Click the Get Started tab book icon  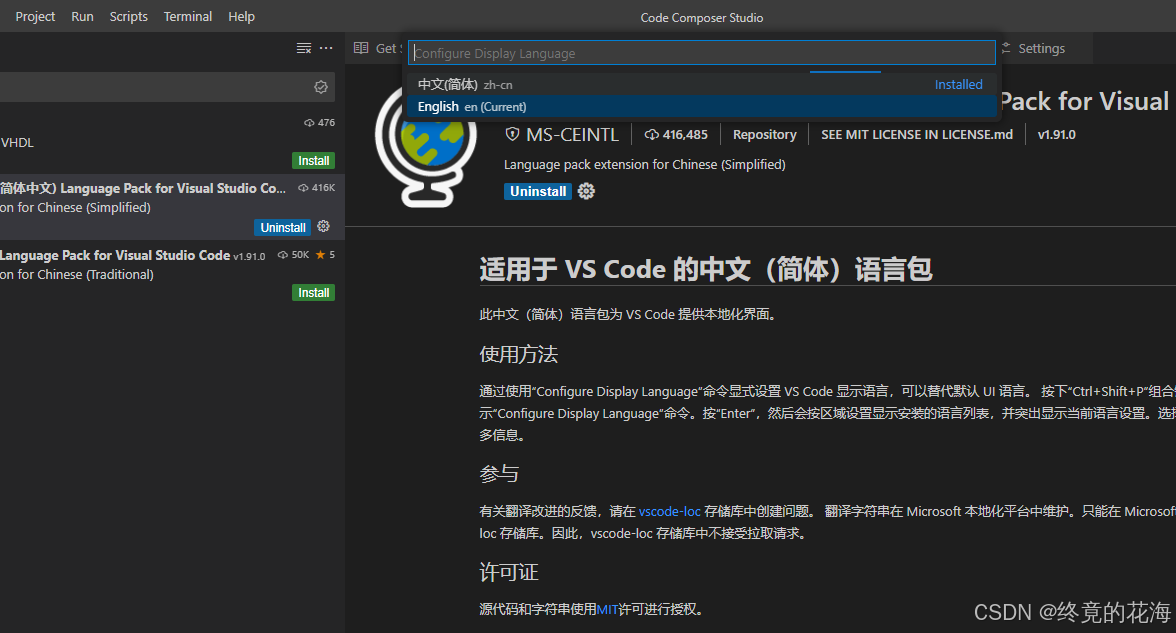click(x=361, y=48)
